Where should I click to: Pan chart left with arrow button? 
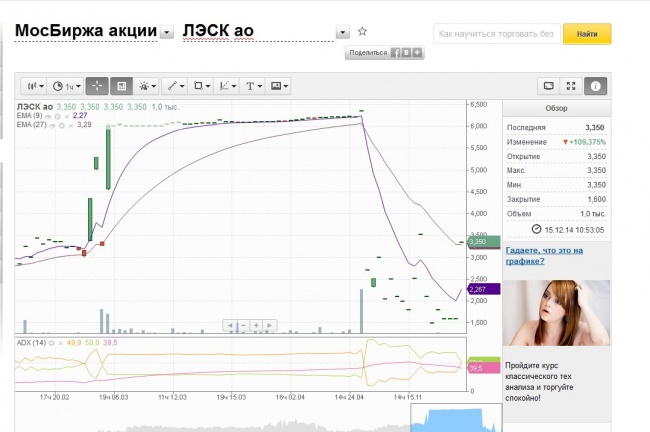pyautogui.click(x=230, y=325)
